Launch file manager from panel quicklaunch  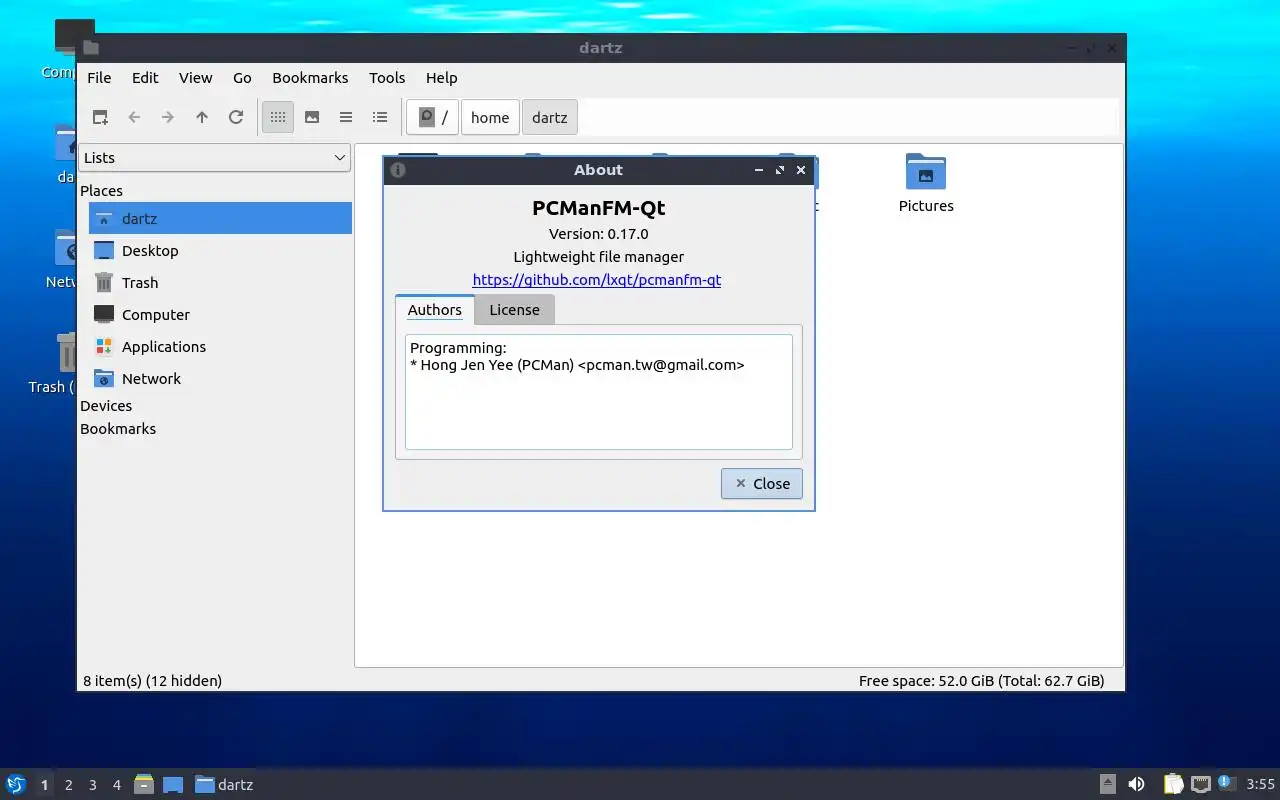[x=144, y=785]
